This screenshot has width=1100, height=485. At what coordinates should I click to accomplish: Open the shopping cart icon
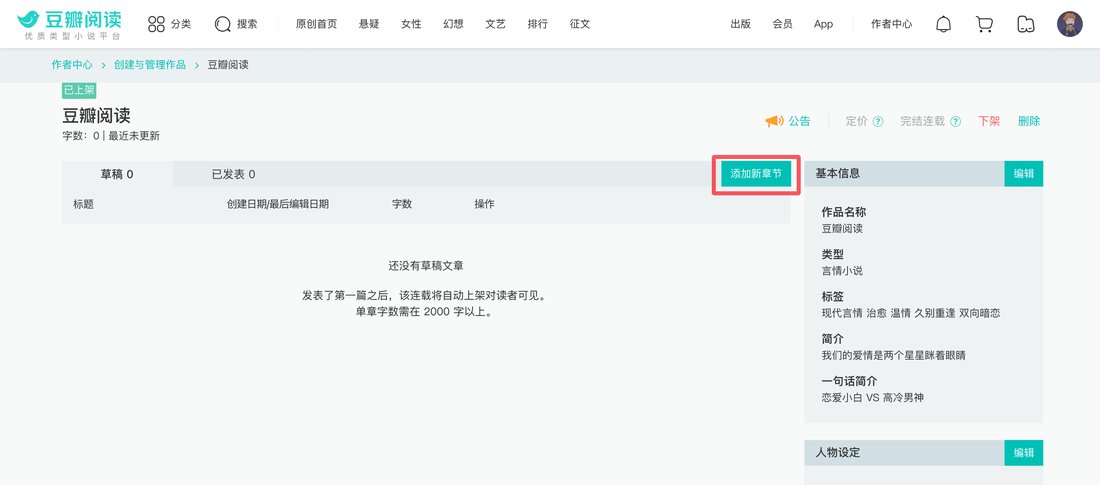984,24
